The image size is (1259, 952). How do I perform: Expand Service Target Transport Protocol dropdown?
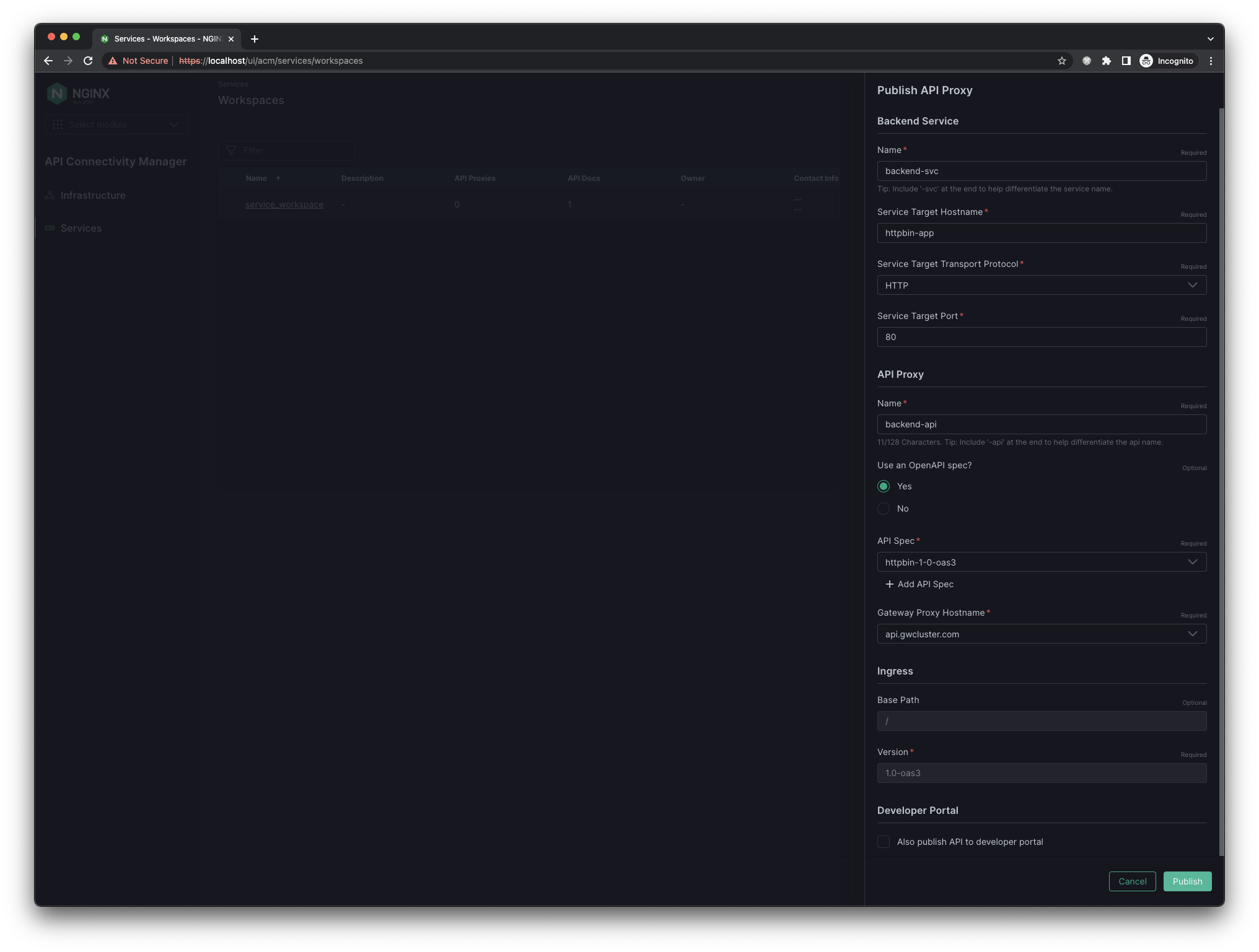(1042, 285)
